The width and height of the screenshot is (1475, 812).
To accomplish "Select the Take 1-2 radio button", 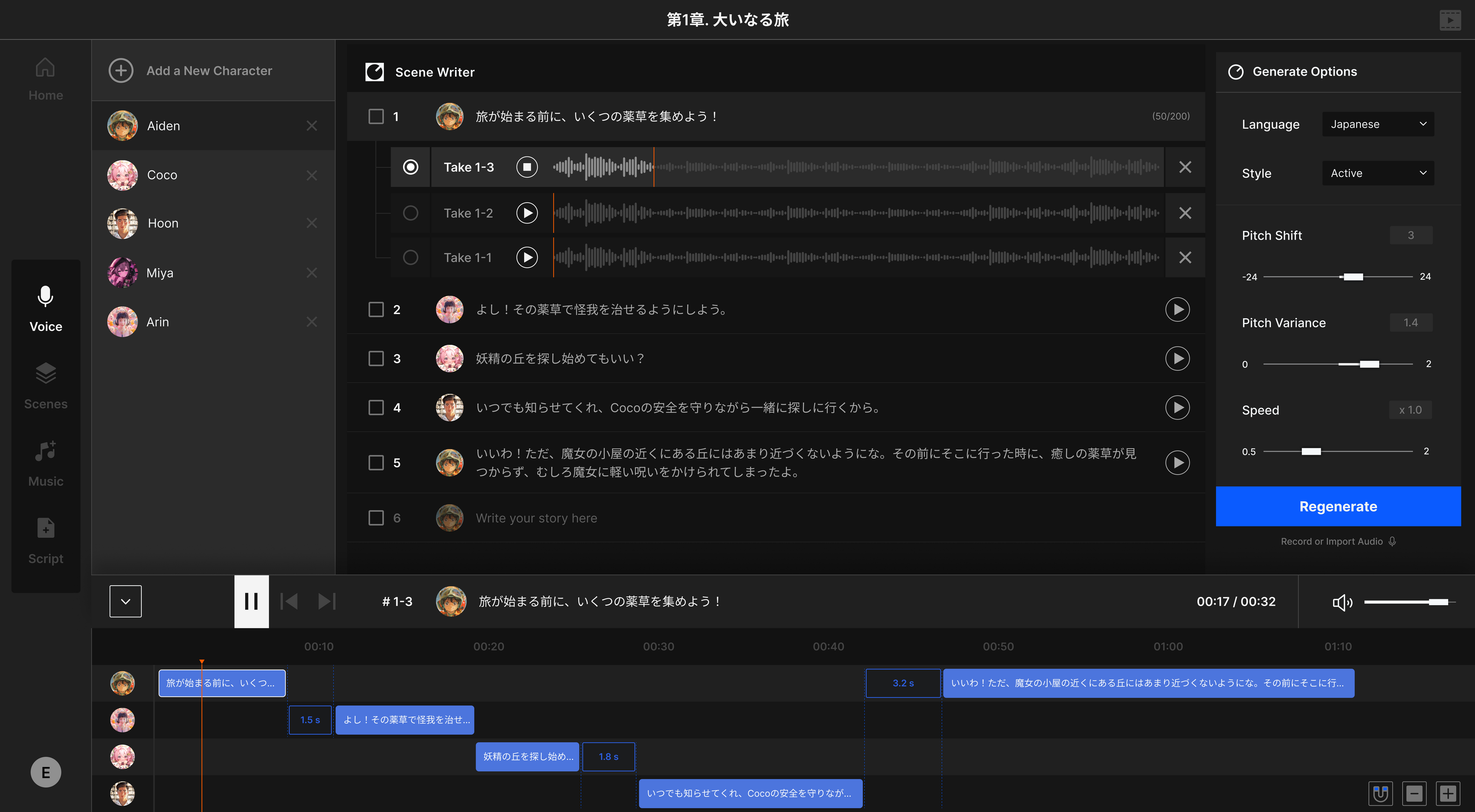I will coord(411,212).
